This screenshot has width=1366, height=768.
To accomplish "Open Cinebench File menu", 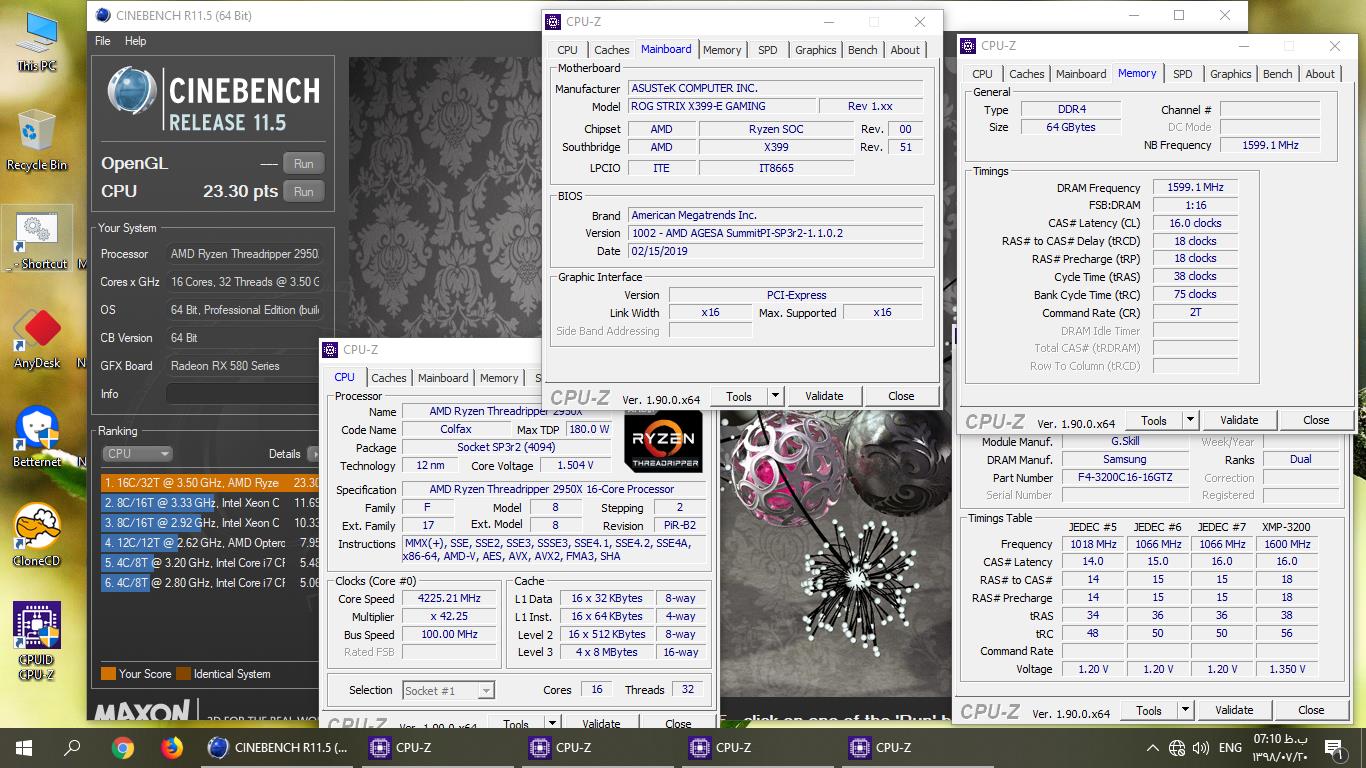I will [102, 41].
